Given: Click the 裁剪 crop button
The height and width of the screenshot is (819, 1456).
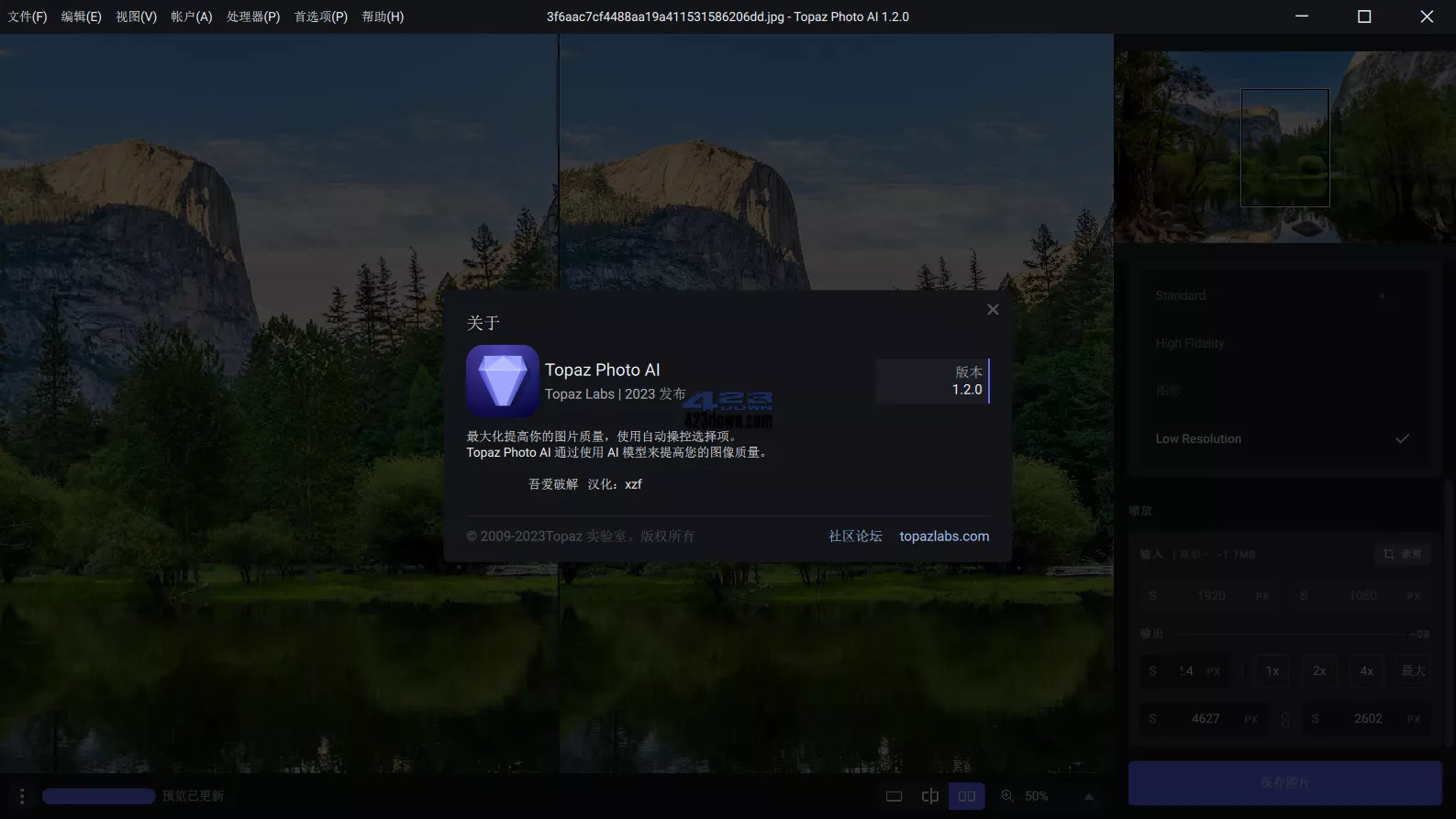Looking at the screenshot, I should [x=1402, y=554].
